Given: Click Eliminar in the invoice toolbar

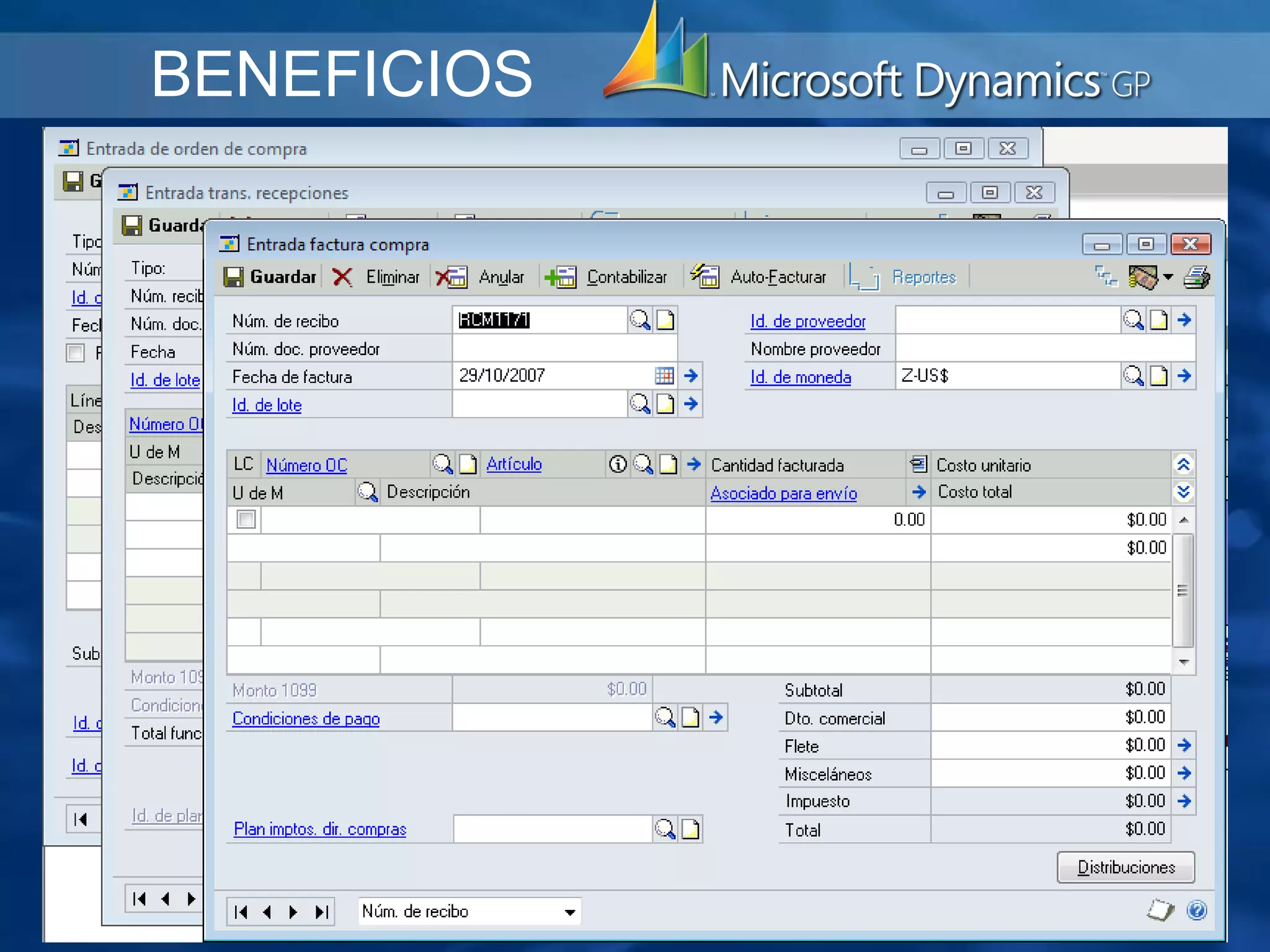Looking at the screenshot, I should (x=376, y=276).
